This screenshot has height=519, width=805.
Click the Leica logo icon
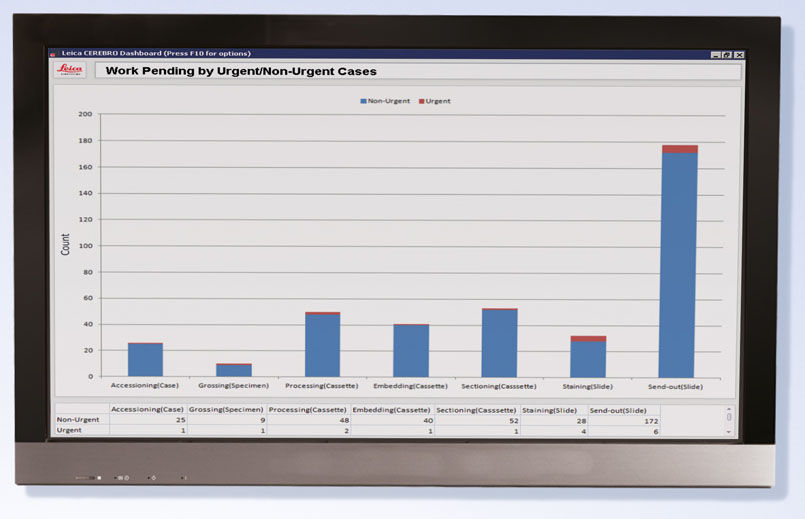pyautogui.click(x=70, y=70)
